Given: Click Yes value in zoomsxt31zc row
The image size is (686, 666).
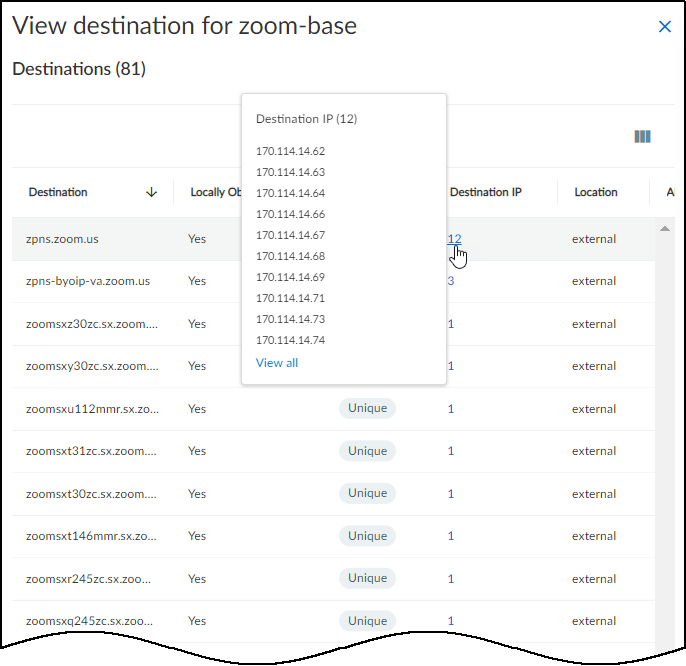Looking at the screenshot, I should coord(197,451).
